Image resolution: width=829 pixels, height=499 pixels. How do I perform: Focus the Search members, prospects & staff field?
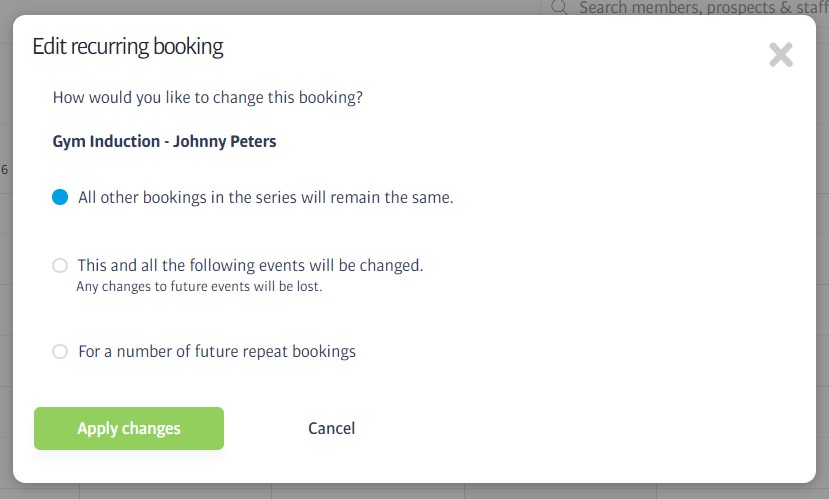pos(700,8)
